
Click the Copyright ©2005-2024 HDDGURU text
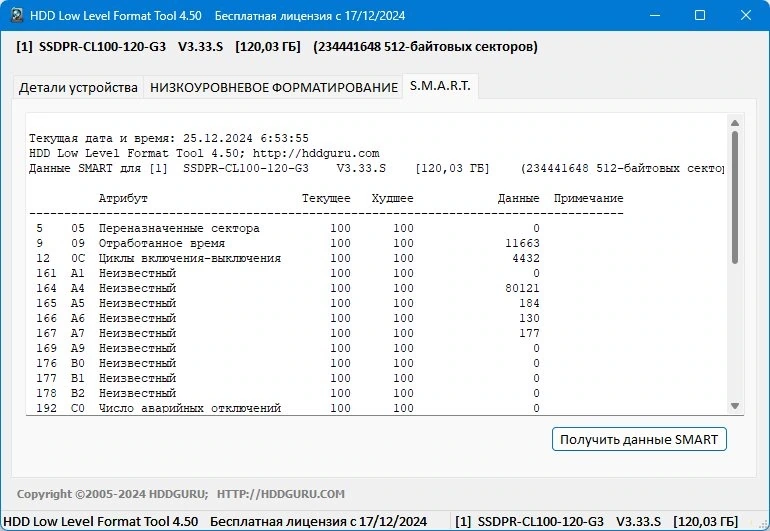[112, 494]
